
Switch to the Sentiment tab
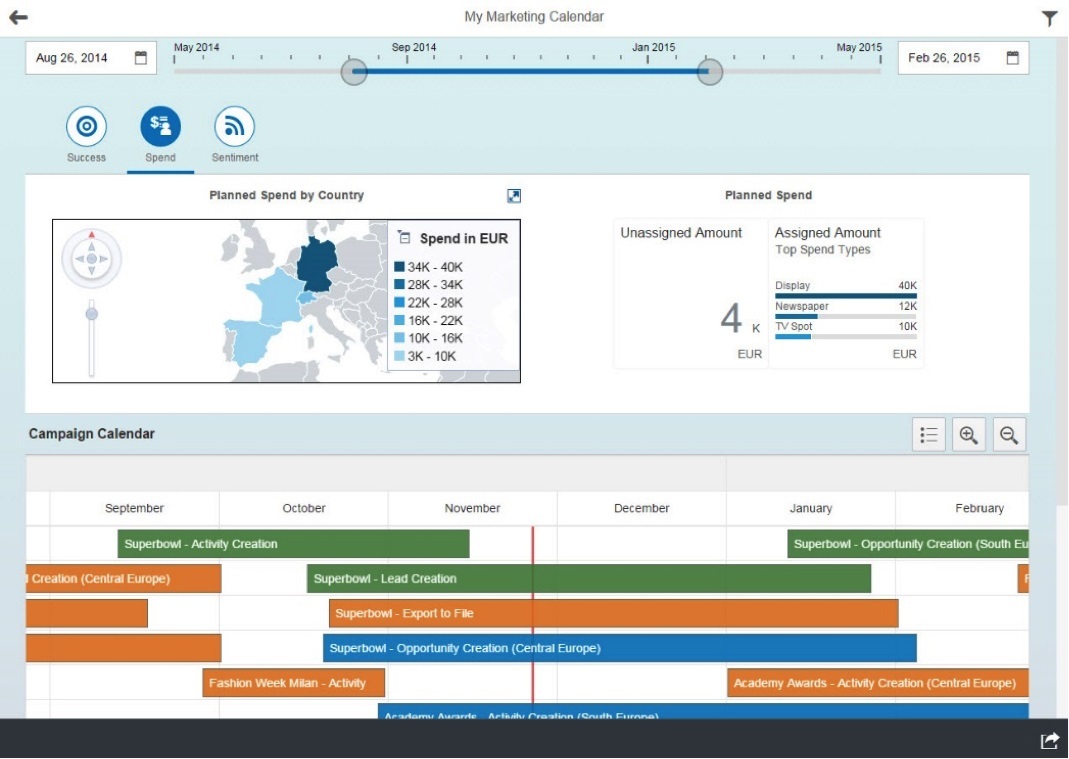pyautogui.click(x=234, y=126)
